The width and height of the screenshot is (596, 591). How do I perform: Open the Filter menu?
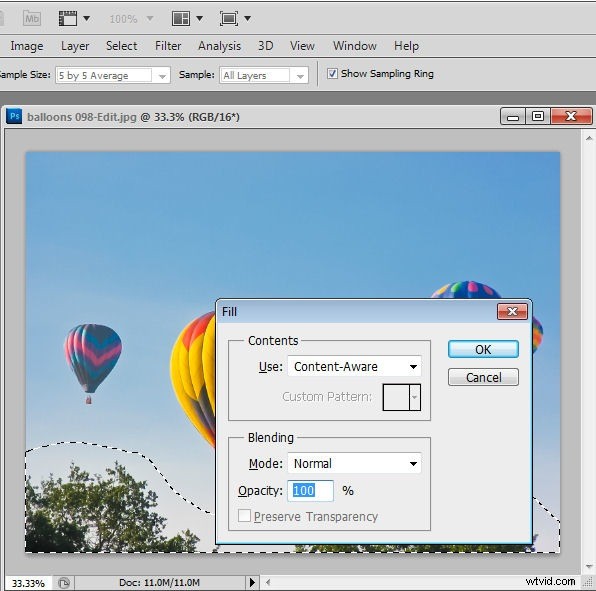click(168, 46)
